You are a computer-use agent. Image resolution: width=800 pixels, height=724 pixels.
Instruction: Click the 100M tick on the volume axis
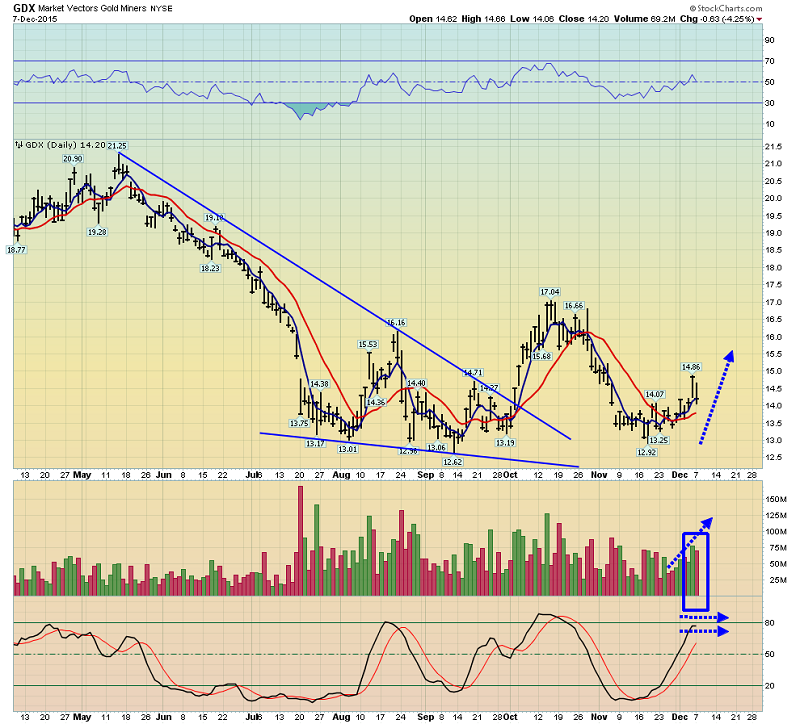(776, 532)
